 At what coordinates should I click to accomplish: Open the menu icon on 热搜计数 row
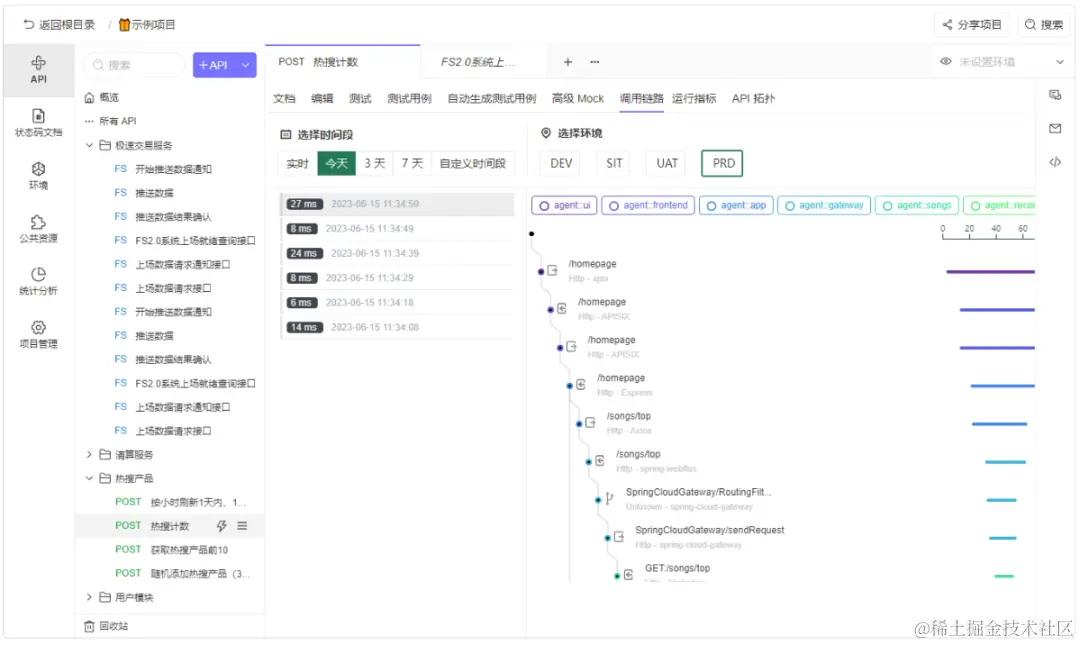tap(242, 526)
